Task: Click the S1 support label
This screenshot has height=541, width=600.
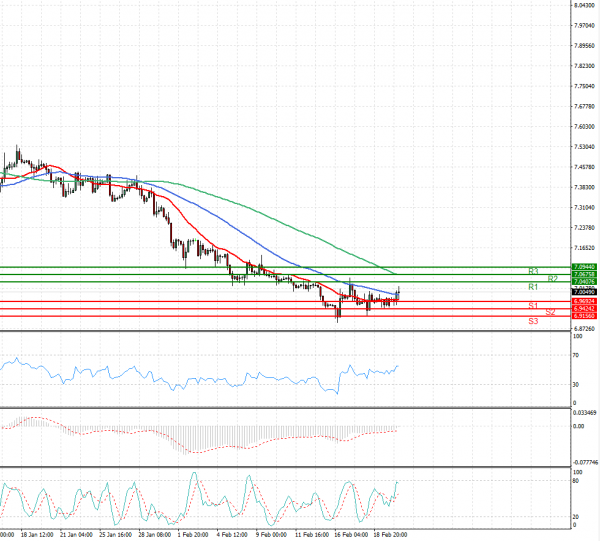Action: [x=534, y=305]
